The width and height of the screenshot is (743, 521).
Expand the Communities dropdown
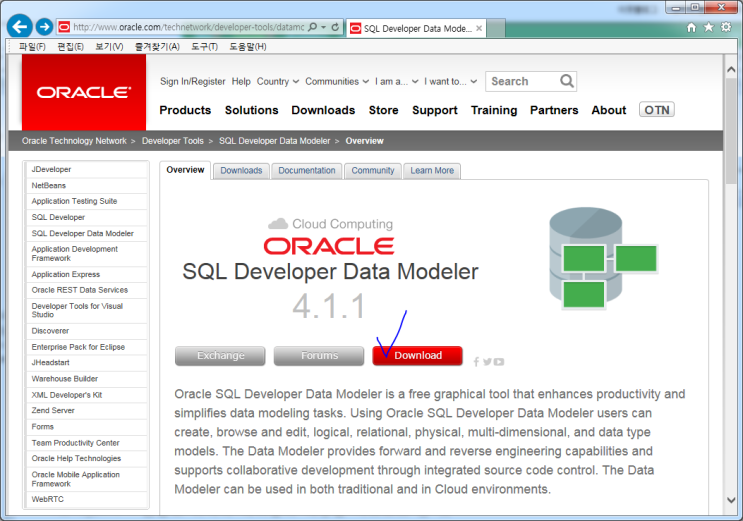[x=337, y=82]
